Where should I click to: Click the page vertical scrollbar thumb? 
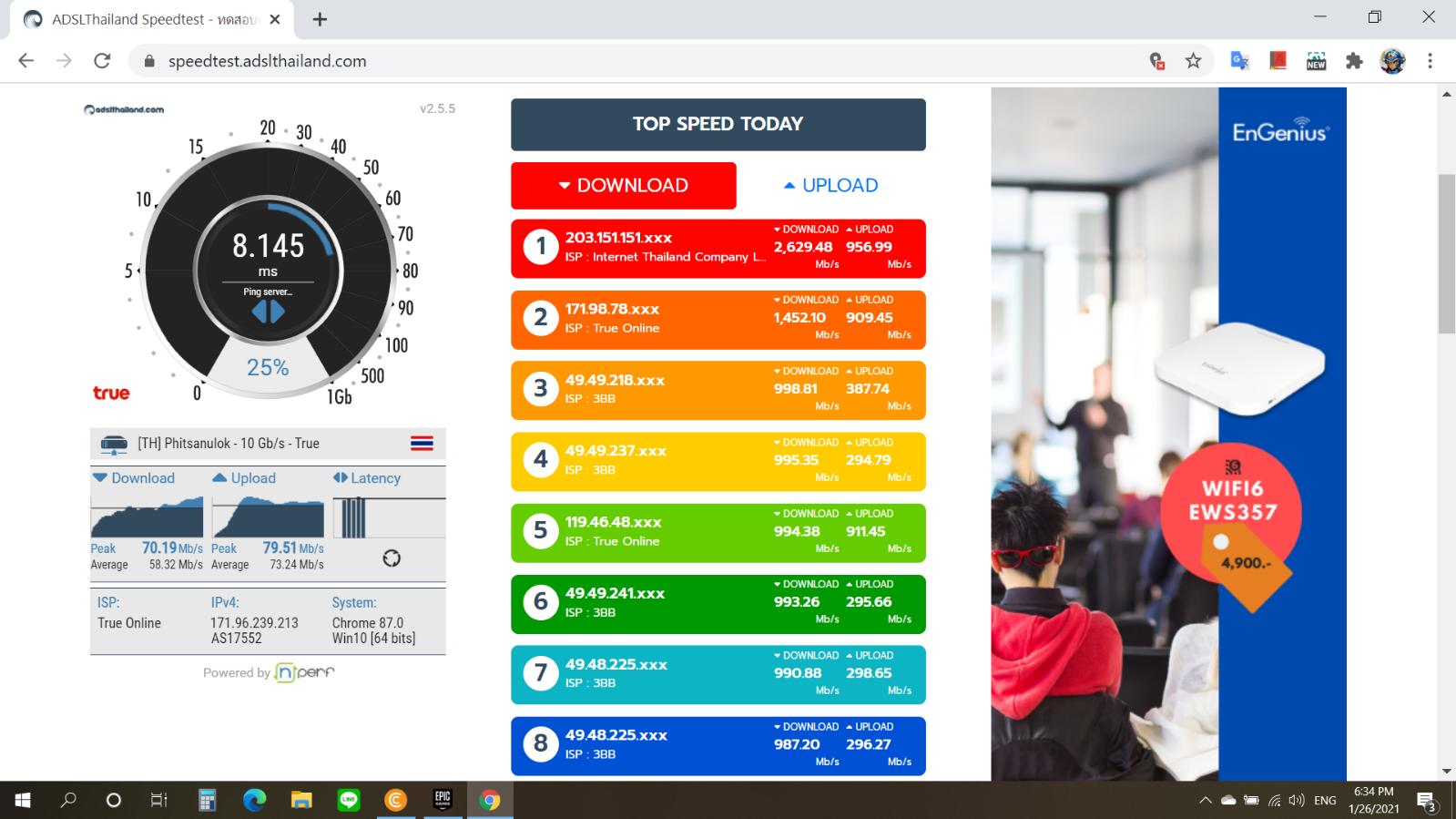point(1447,253)
